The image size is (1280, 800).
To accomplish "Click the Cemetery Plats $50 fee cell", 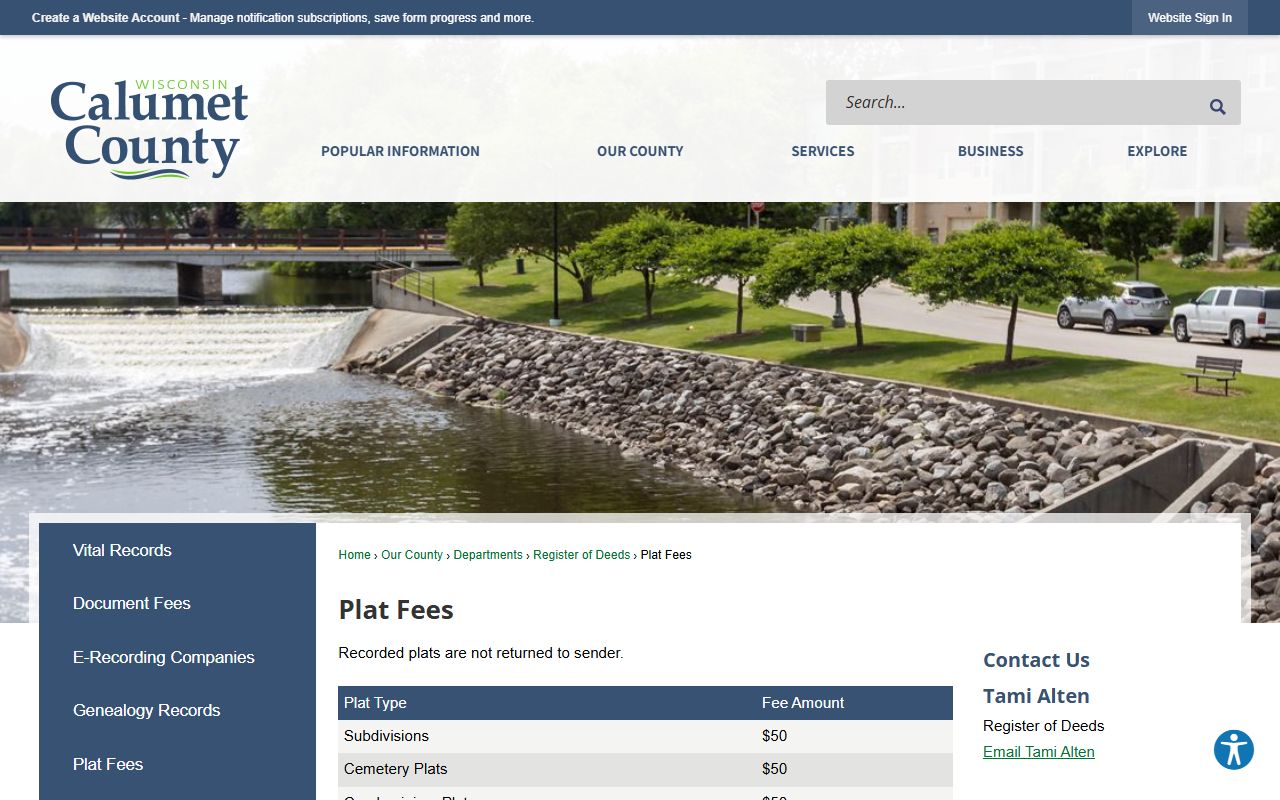I will click(x=854, y=769).
